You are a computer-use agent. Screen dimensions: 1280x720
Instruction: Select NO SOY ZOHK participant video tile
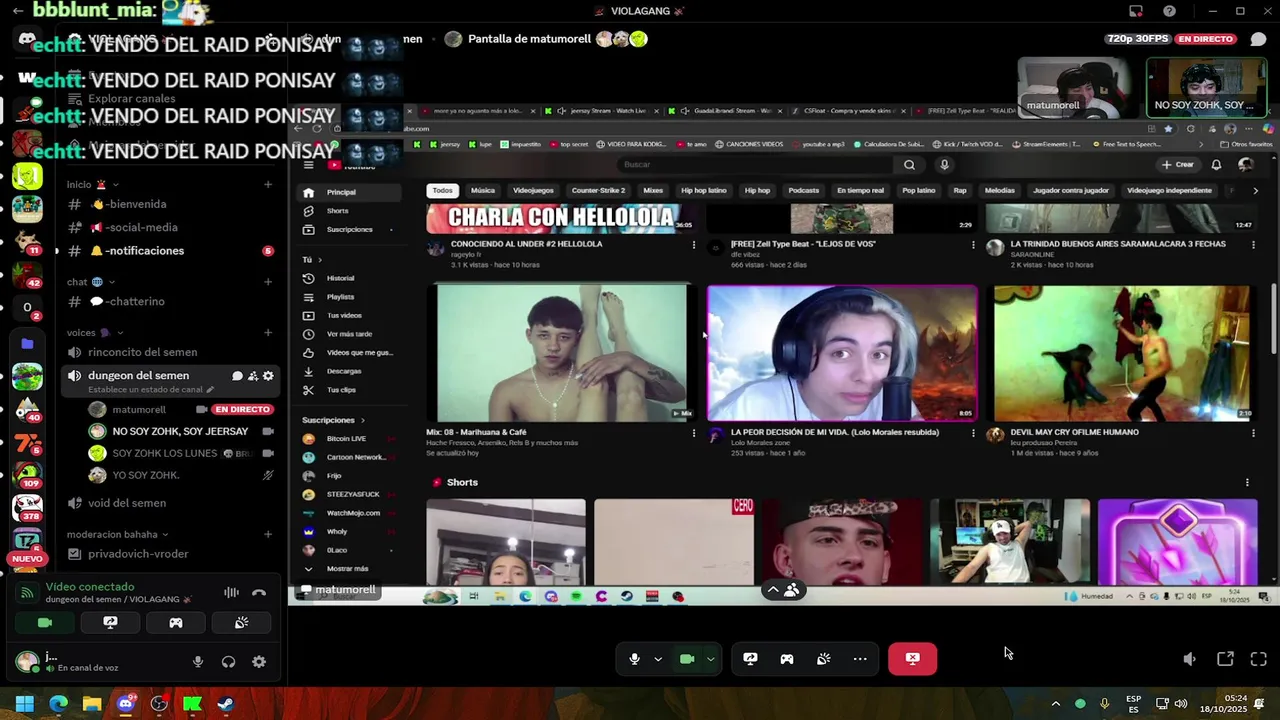pos(1207,87)
